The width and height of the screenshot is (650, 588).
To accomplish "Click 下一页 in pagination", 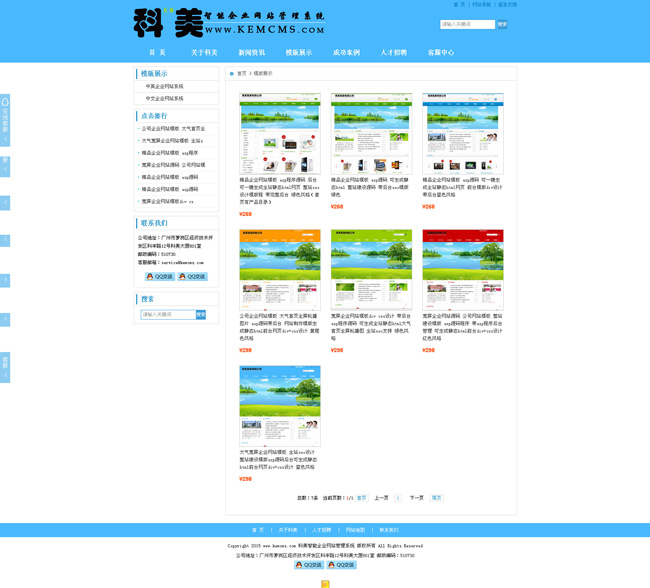I will 417,498.
